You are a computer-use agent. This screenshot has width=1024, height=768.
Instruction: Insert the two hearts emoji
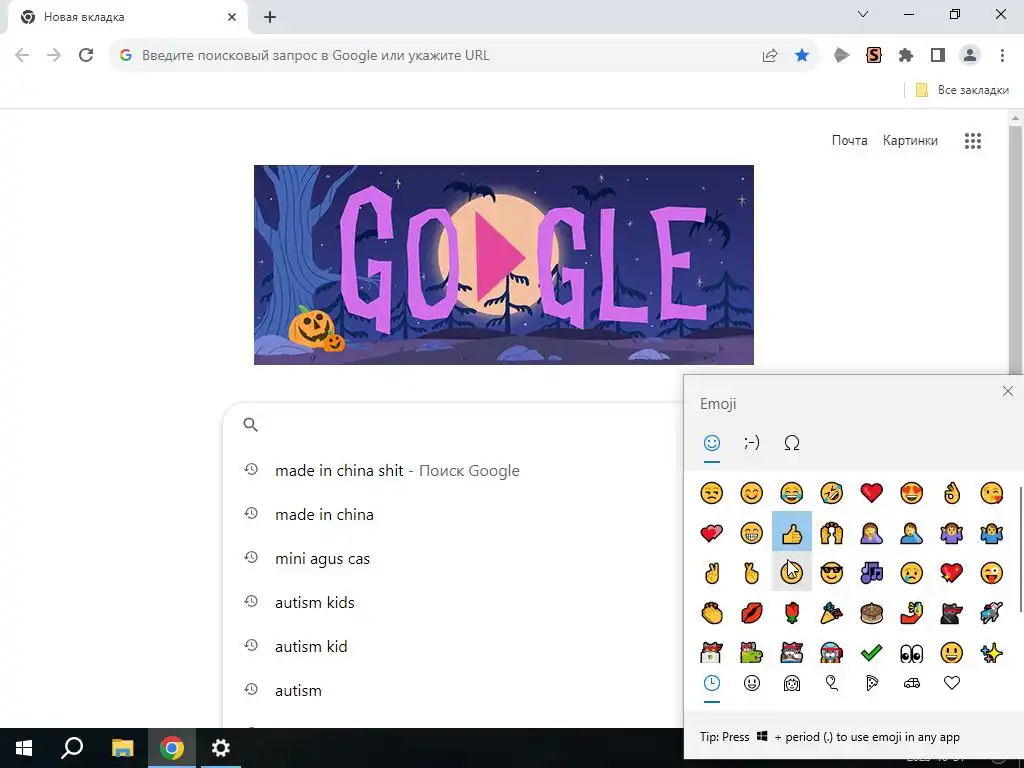[711, 533]
